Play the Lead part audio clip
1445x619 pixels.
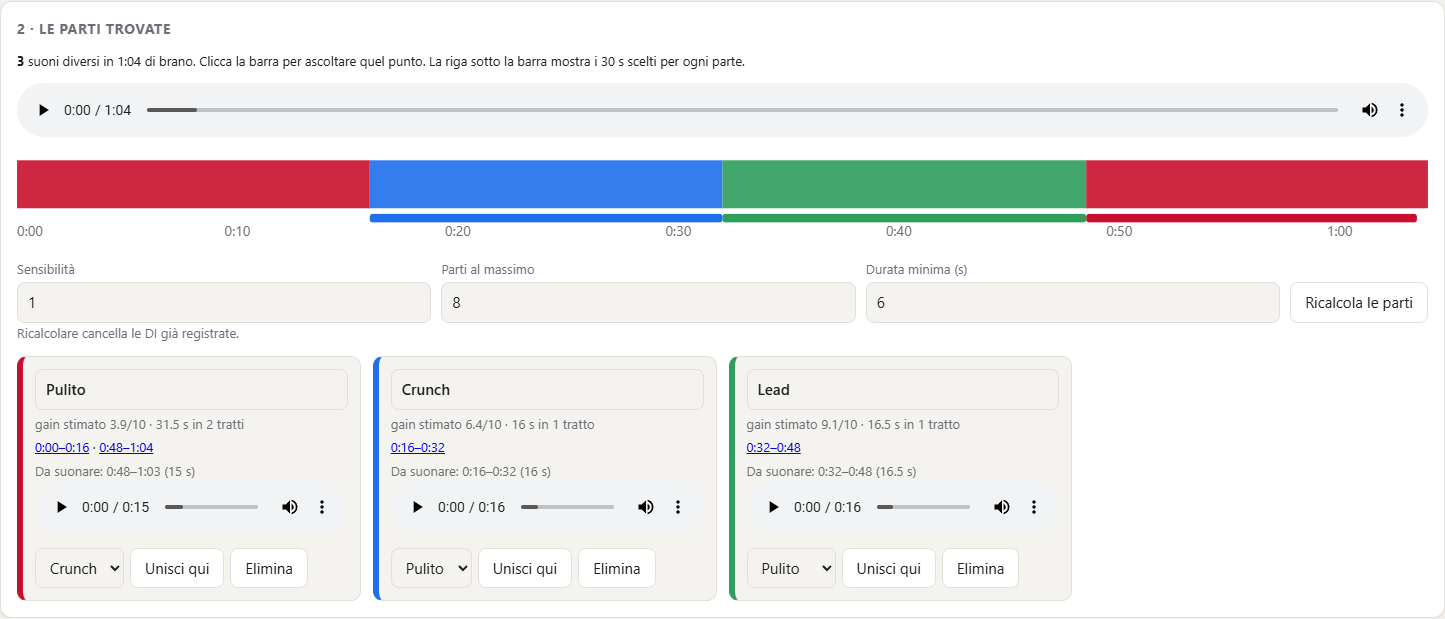click(x=773, y=507)
